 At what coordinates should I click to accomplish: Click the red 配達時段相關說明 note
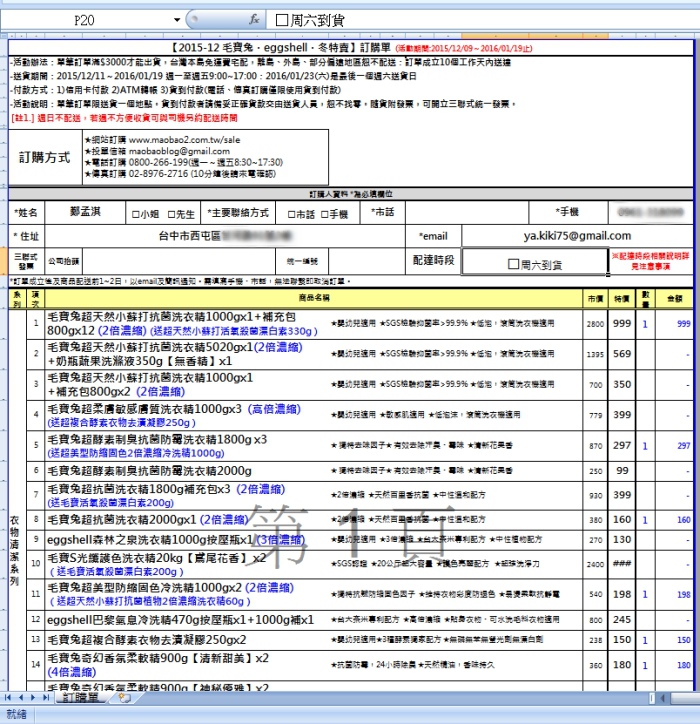point(651,261)
